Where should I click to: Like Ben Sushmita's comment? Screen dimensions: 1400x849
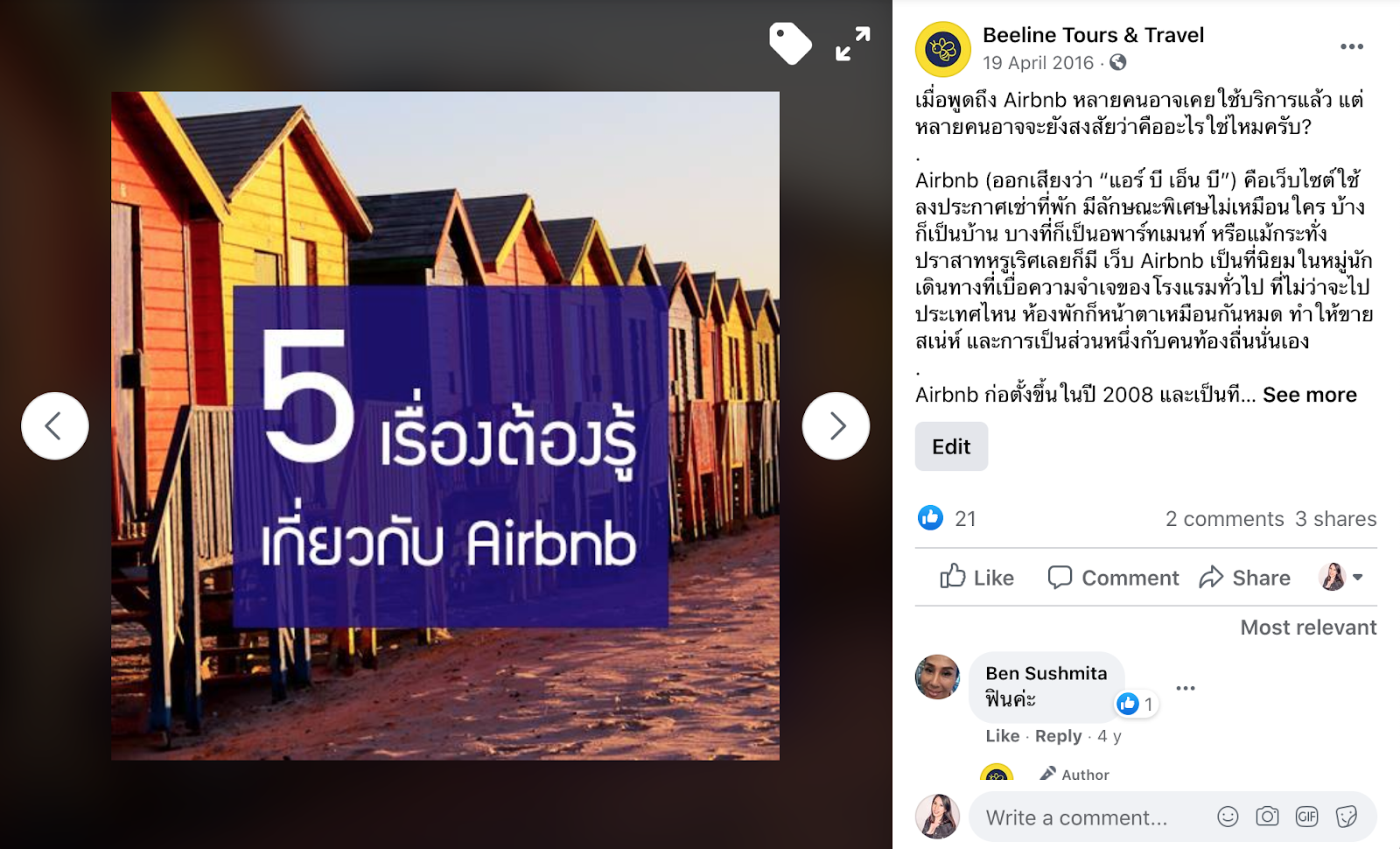coord(1002,736)
